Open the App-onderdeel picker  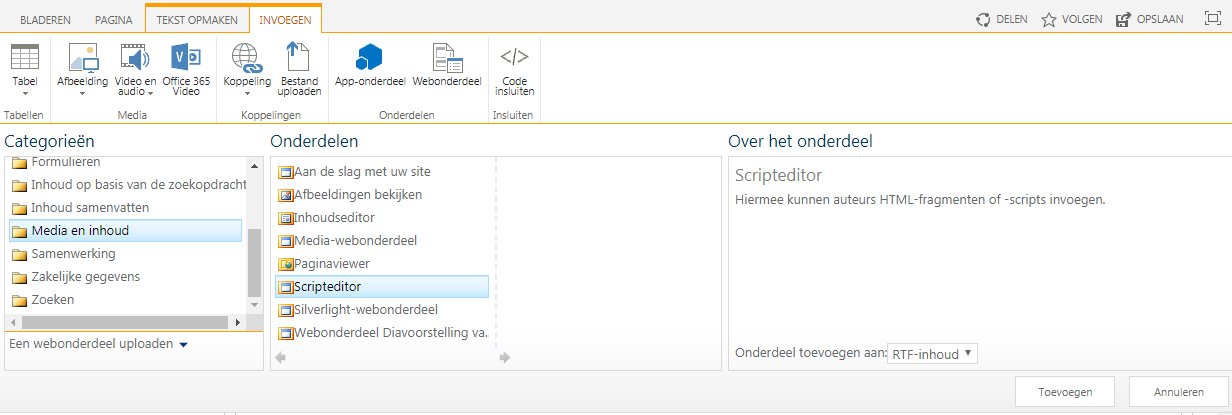pyautogui.click(x=370, y=57)
